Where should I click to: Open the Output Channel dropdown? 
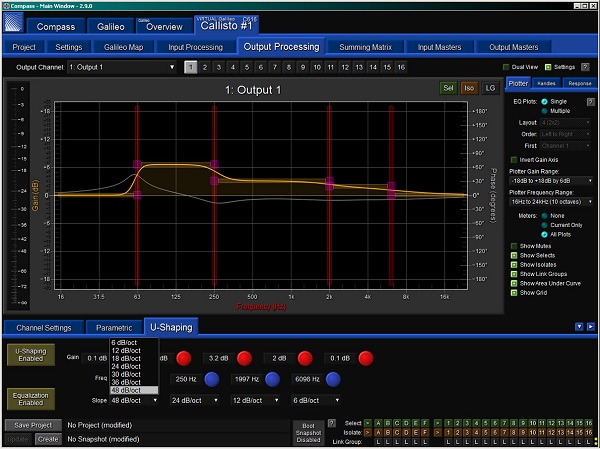pyautogui.click(x=122, y=67)
